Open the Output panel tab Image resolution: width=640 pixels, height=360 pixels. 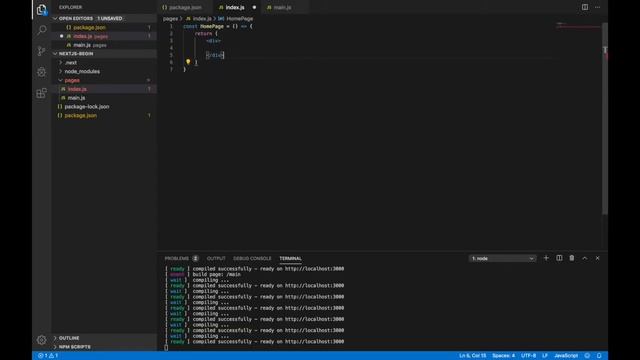click(x=216, y=258)
